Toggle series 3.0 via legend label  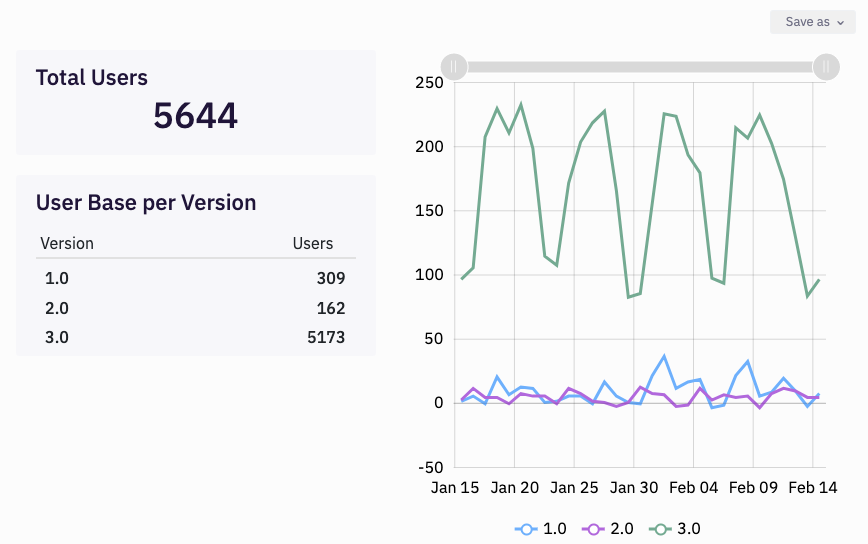point(689,528)
